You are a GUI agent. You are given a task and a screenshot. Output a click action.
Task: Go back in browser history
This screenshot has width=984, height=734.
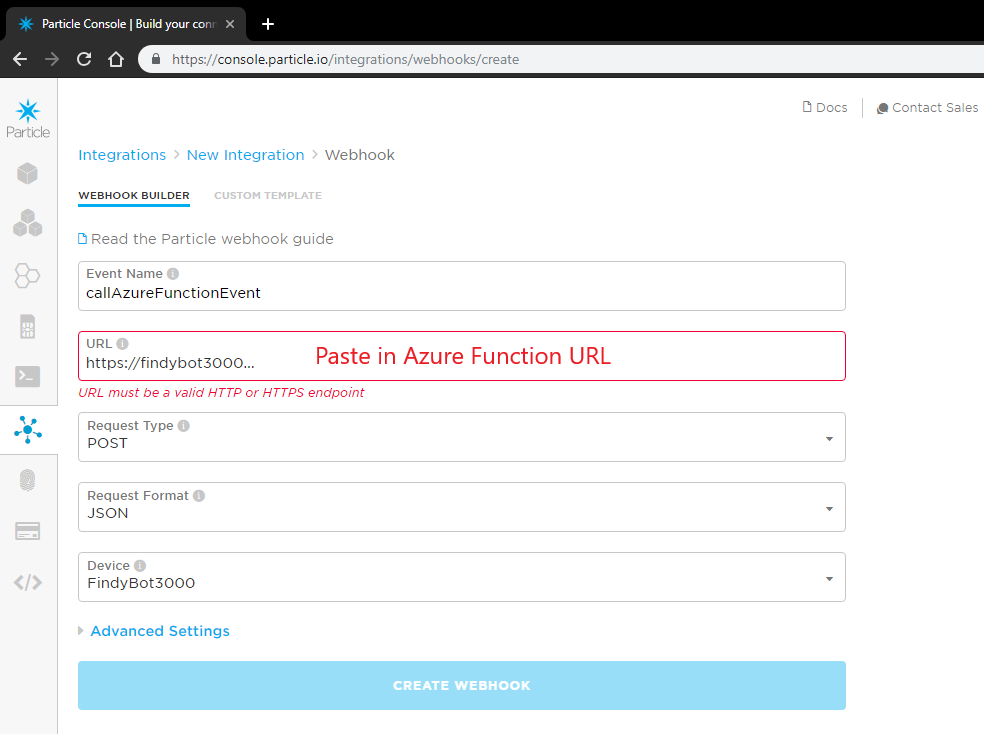click(x=20, y=59)
